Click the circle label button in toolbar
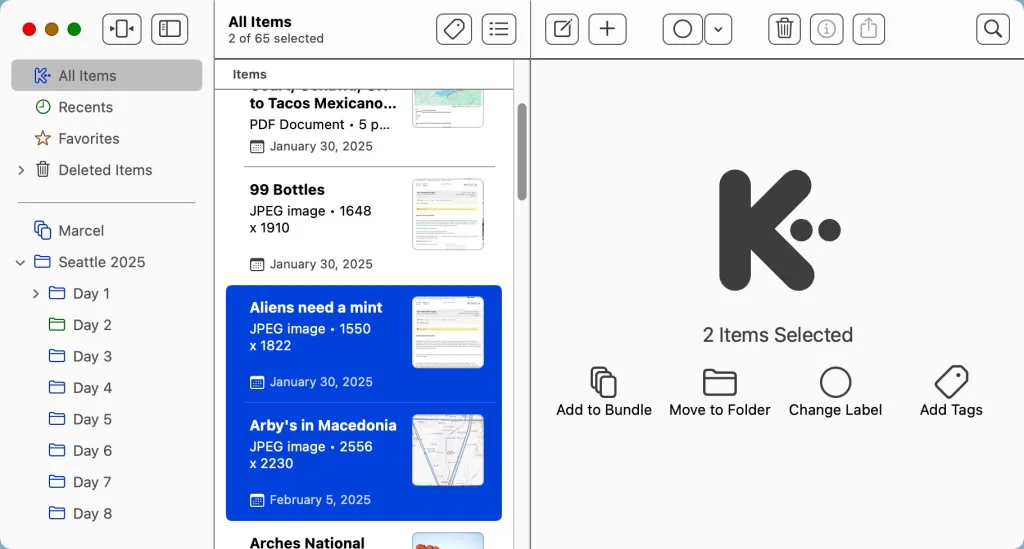Screen dimensions: 1024x549 click(682, 29)
